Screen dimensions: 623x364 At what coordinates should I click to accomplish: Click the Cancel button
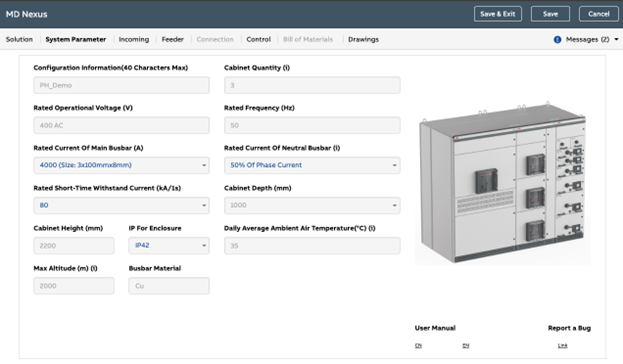click(598, 14)
